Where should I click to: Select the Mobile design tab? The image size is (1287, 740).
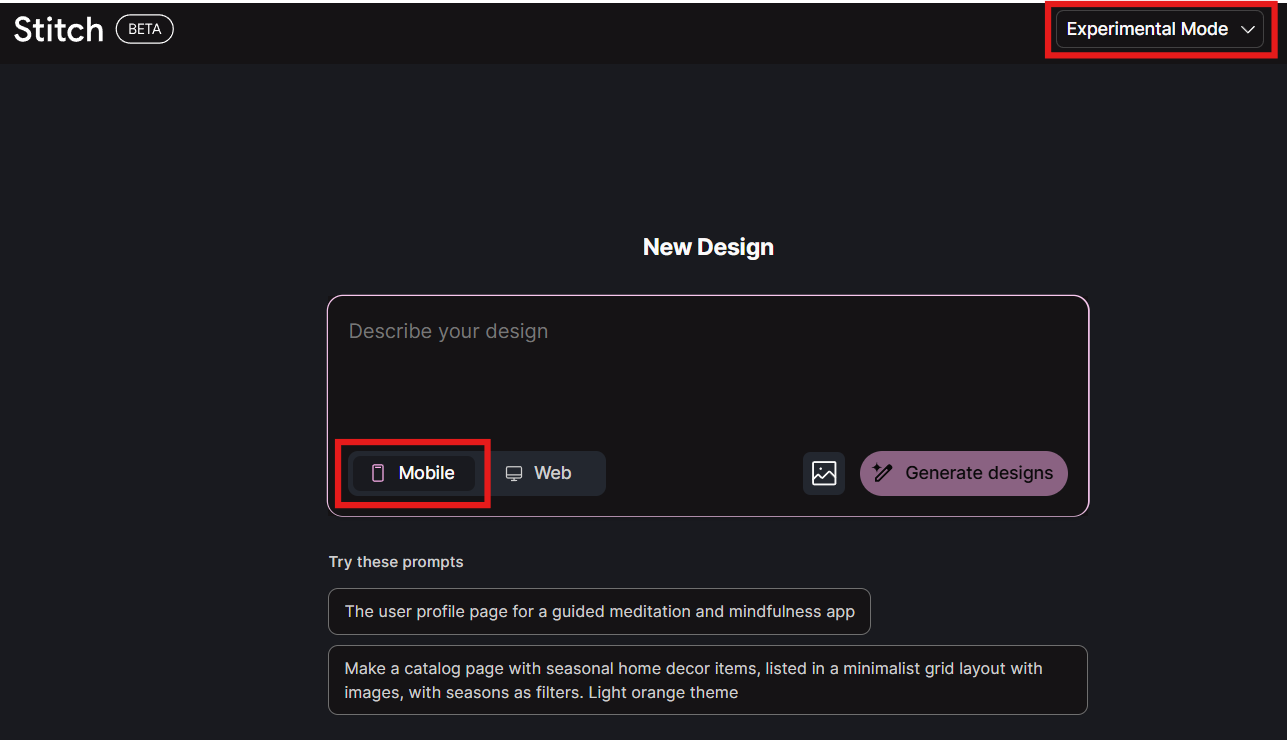click(413, 473)
